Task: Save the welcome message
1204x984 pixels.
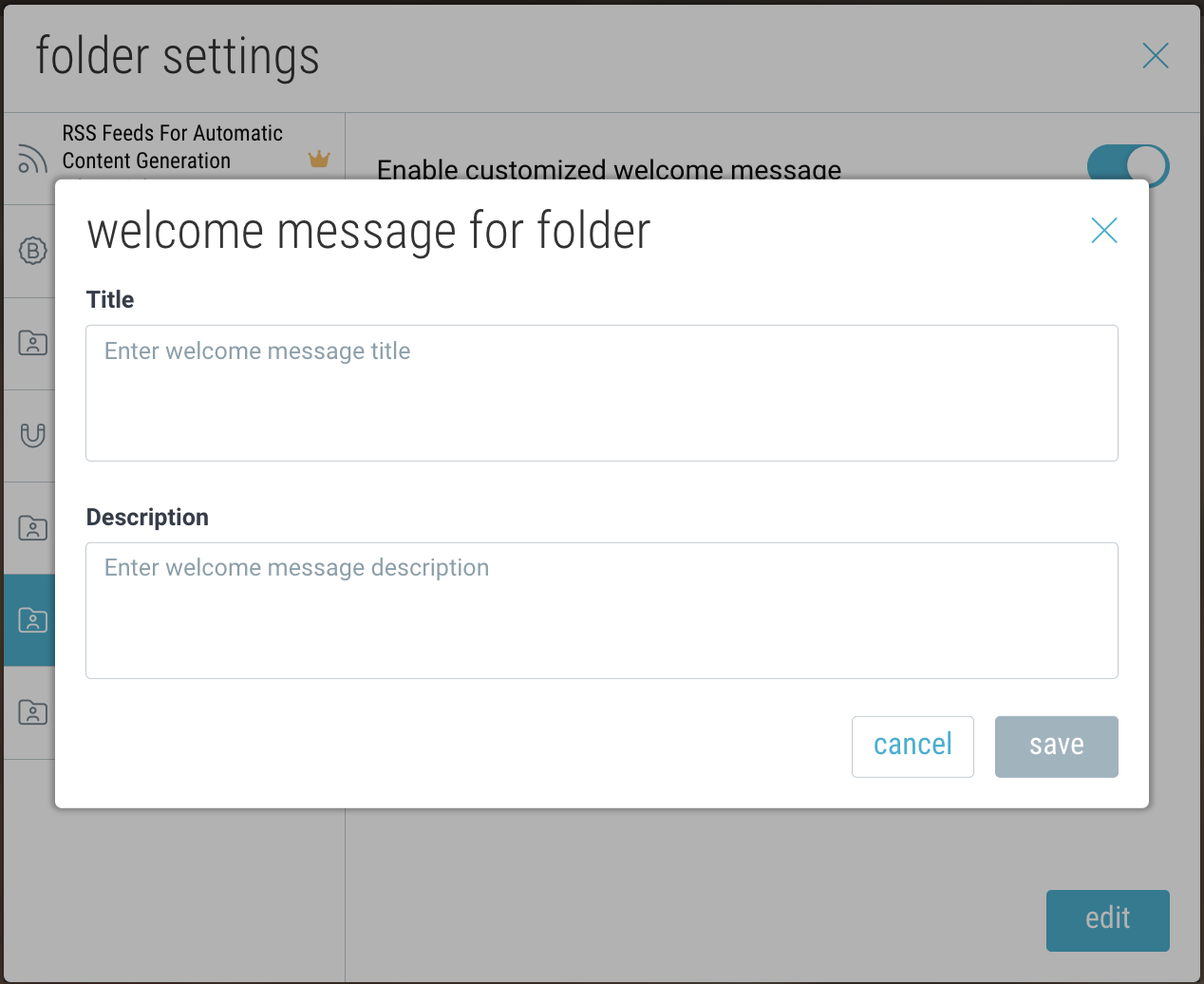Action: (1056, 747)
